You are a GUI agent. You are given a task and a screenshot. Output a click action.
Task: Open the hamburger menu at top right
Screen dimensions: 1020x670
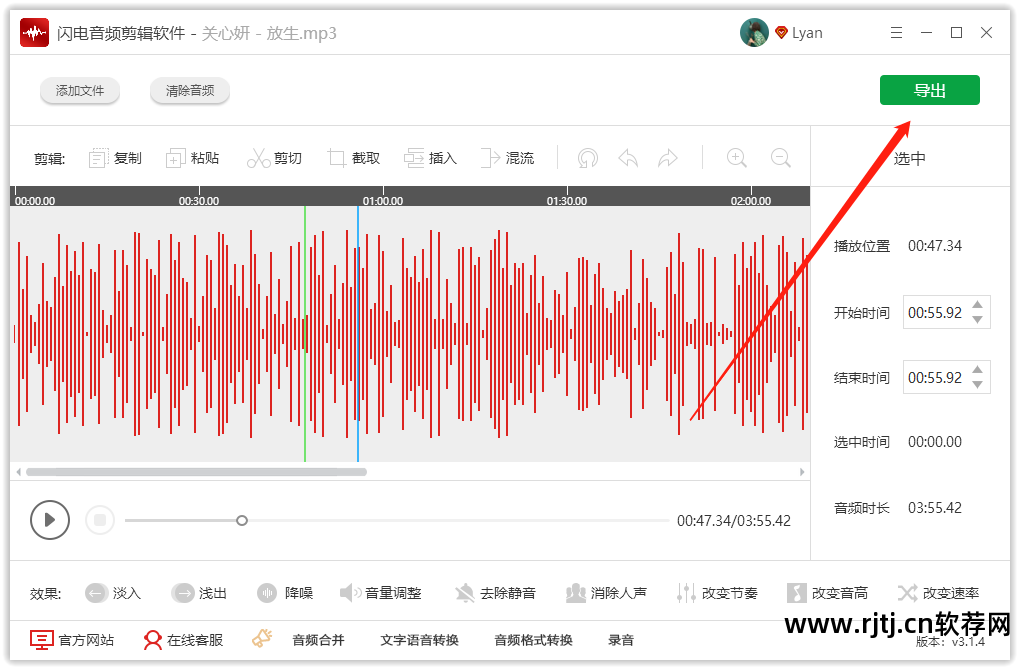pos(896,31)
